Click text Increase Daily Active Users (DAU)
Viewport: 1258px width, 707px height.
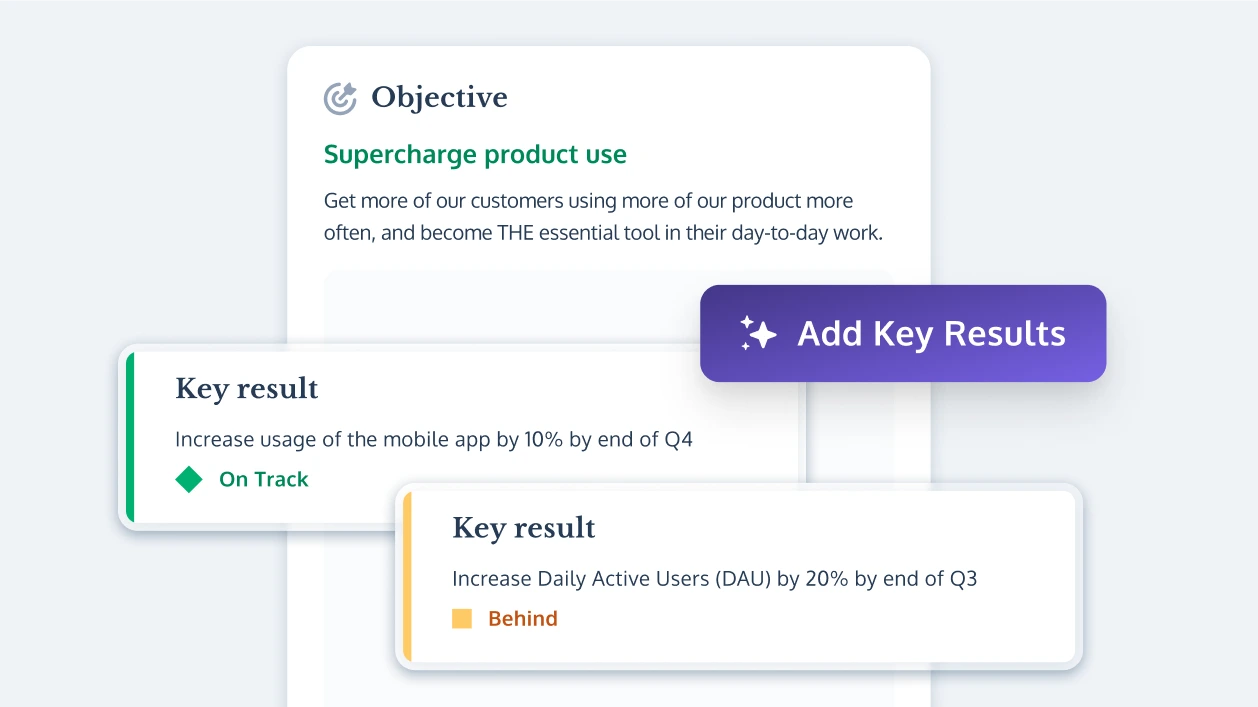[x=612, y=578]
